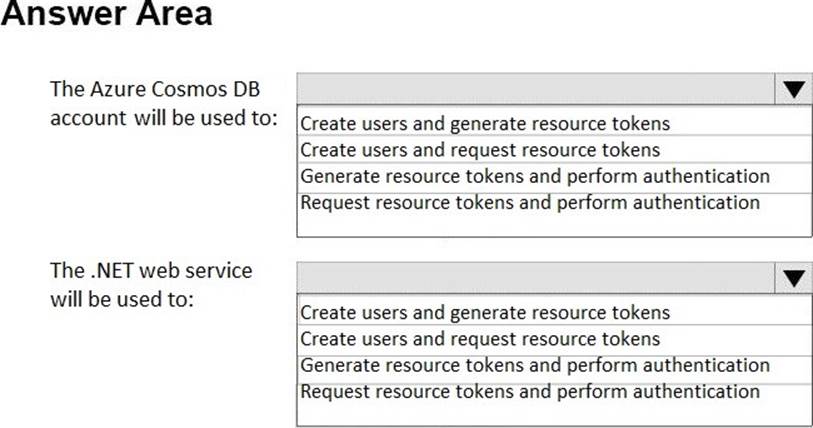Screen dimensions: 813x428
Task: Pick .NET option 'Generate resource tokens and perform authentication'
Action: point(535,364)
